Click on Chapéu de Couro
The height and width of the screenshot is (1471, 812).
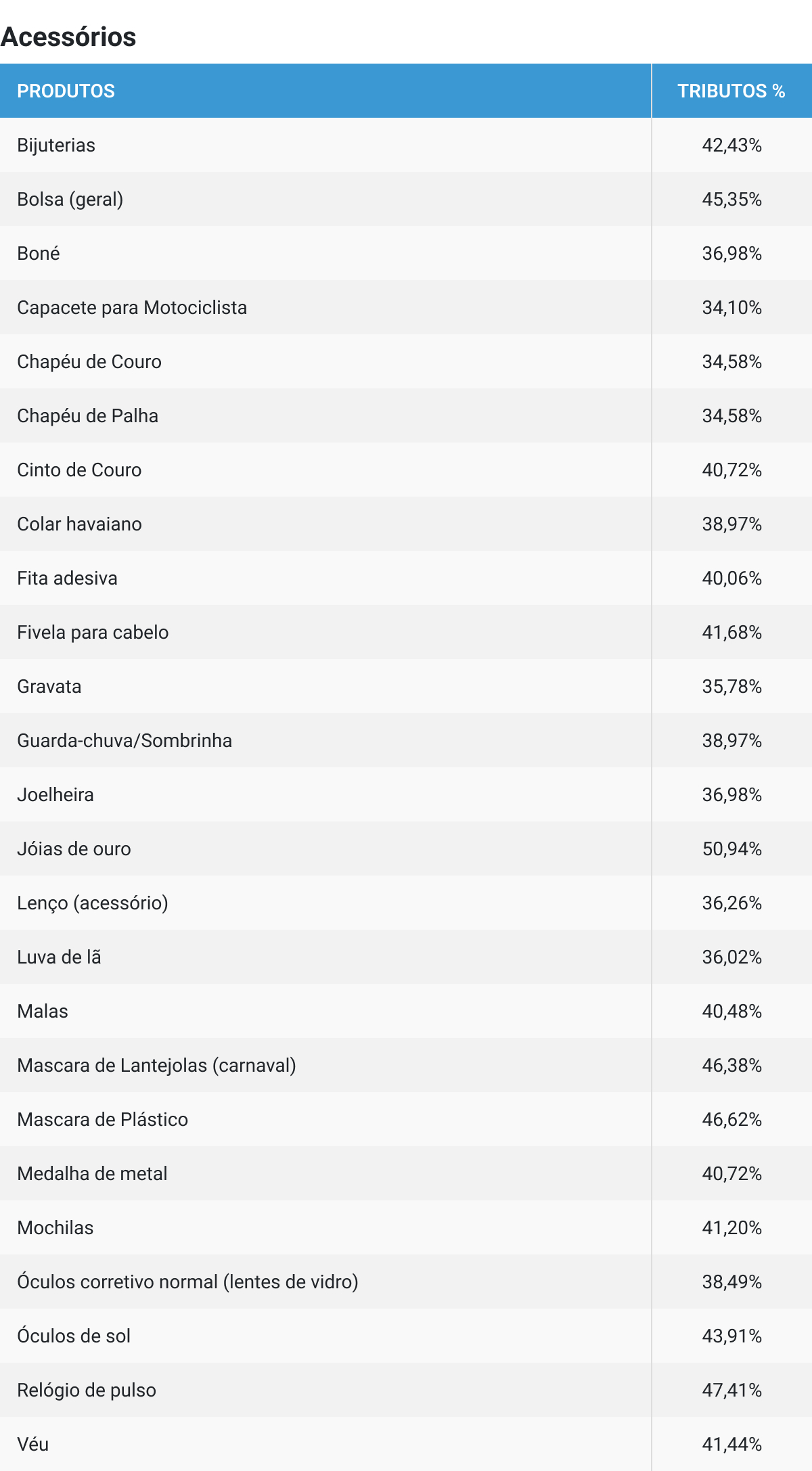pos(89,361)
